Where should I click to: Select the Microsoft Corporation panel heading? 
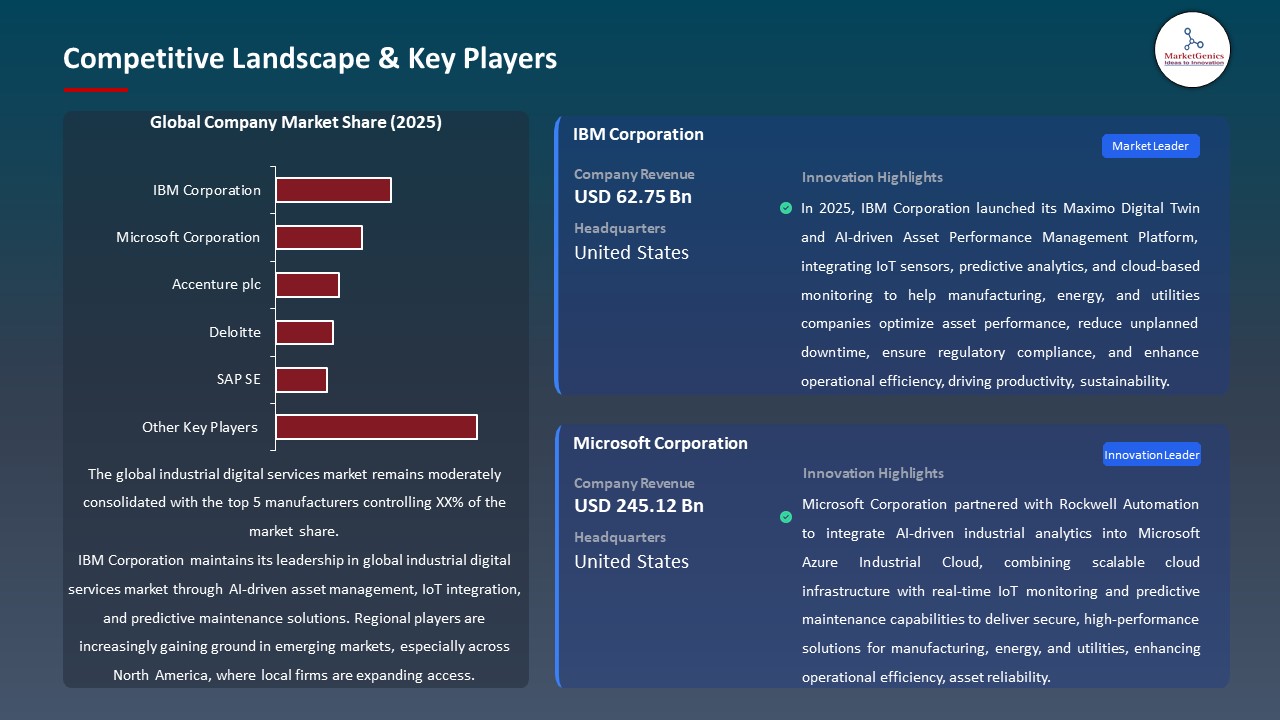coord(660,443)
